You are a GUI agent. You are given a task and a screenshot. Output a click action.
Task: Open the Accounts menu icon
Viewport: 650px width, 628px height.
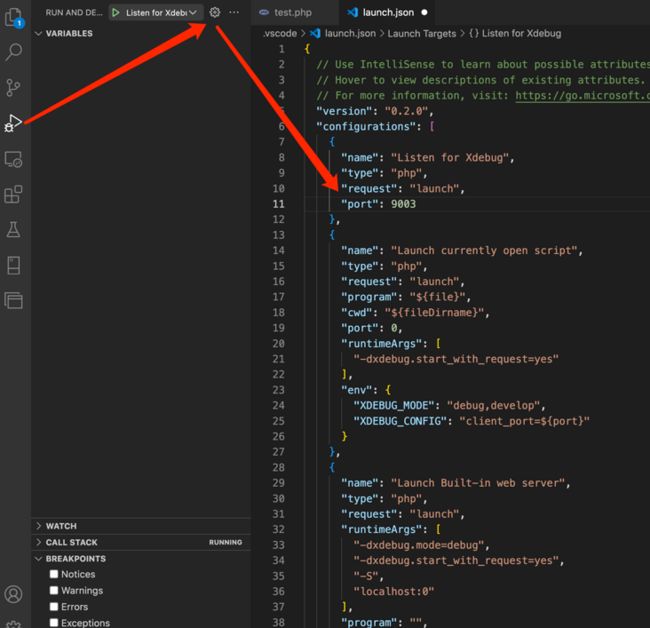[13, 594]
